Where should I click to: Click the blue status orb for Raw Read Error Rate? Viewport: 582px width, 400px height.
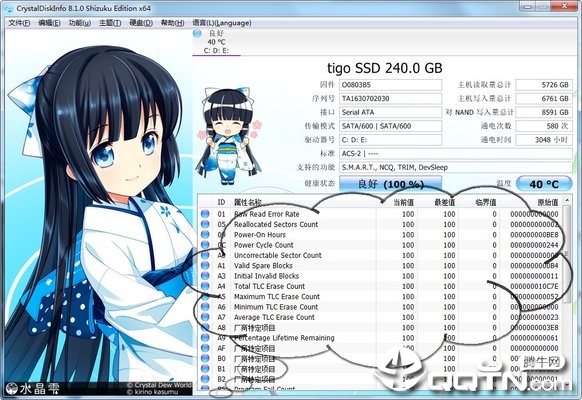pos(205,214)
